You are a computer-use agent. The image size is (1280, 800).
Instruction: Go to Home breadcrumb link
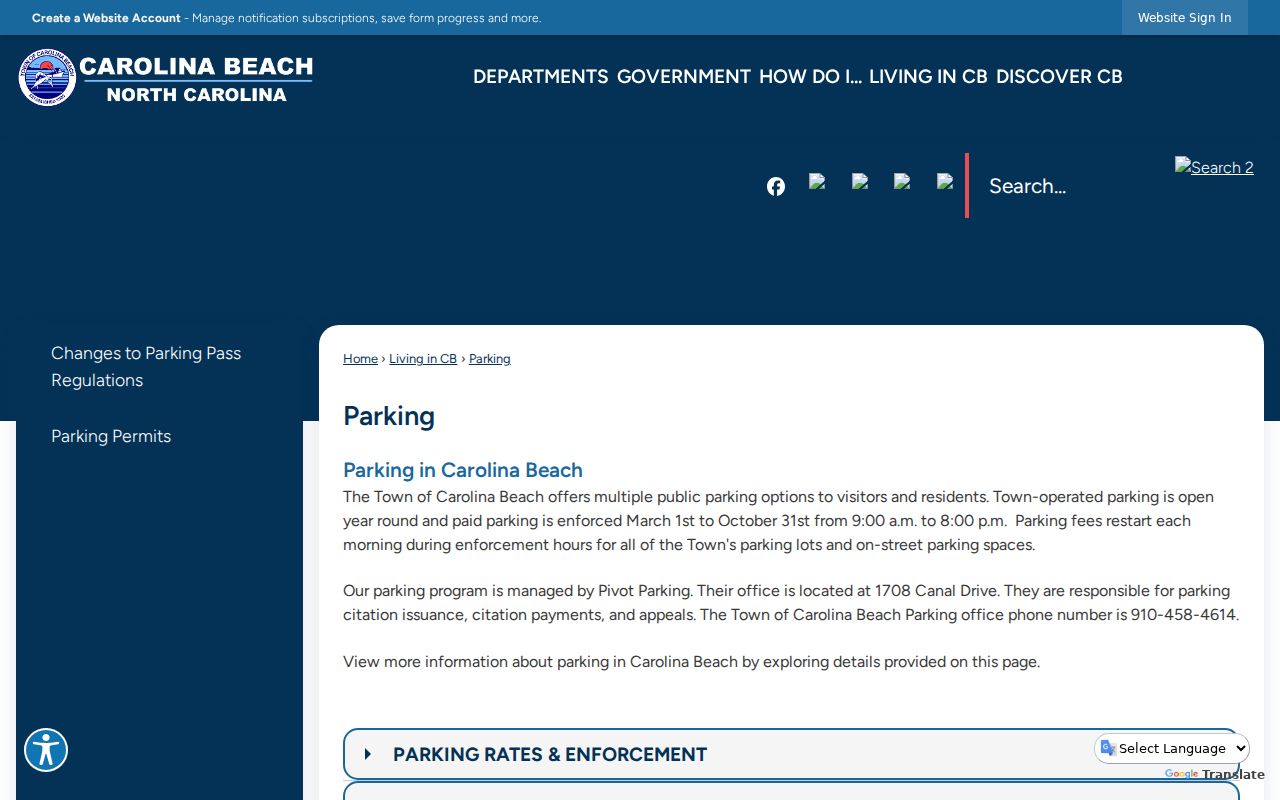pyautogui.click(x=360, y=359)
